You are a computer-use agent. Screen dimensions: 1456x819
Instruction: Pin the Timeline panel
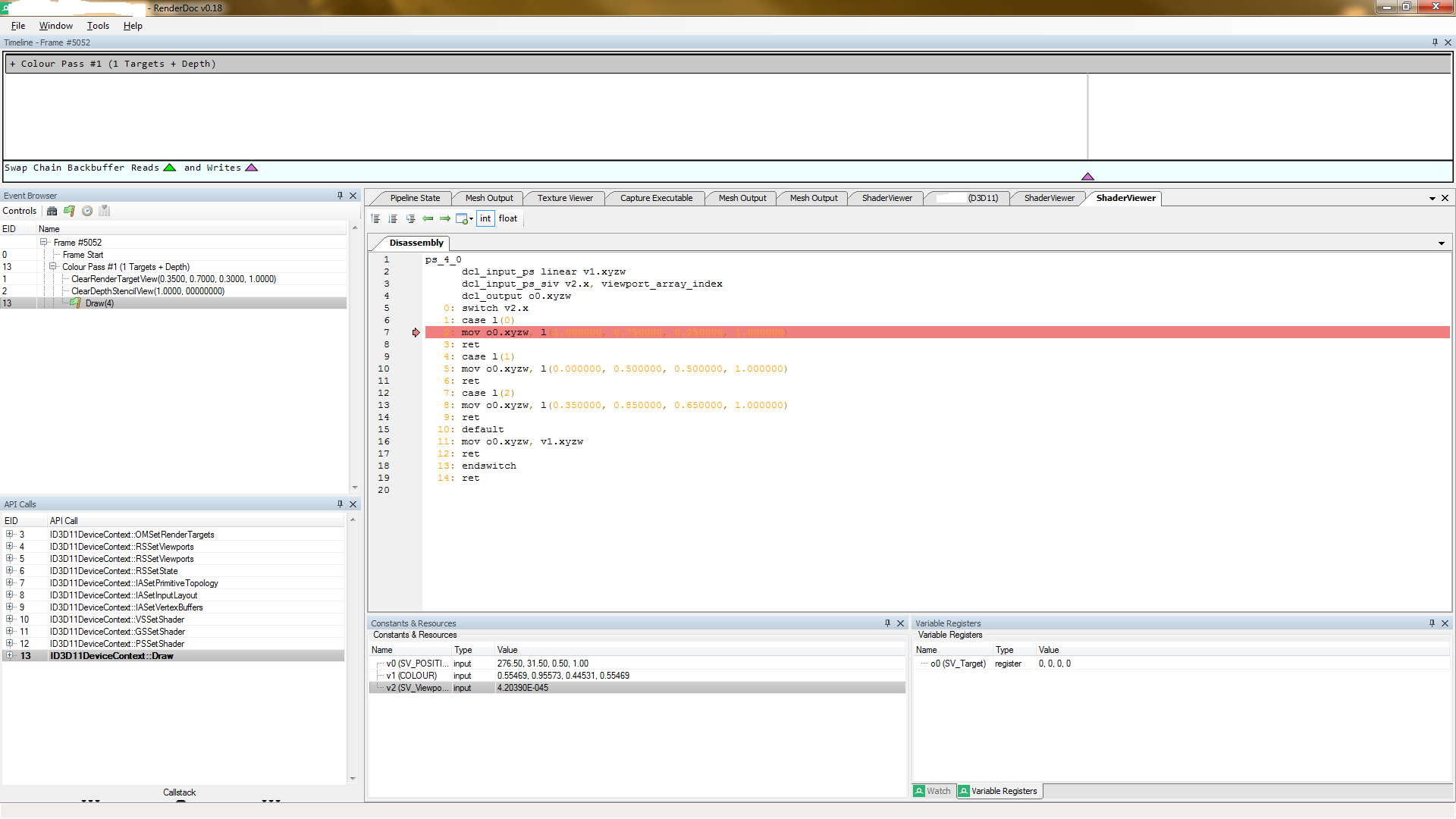(x=1435, y=42)
